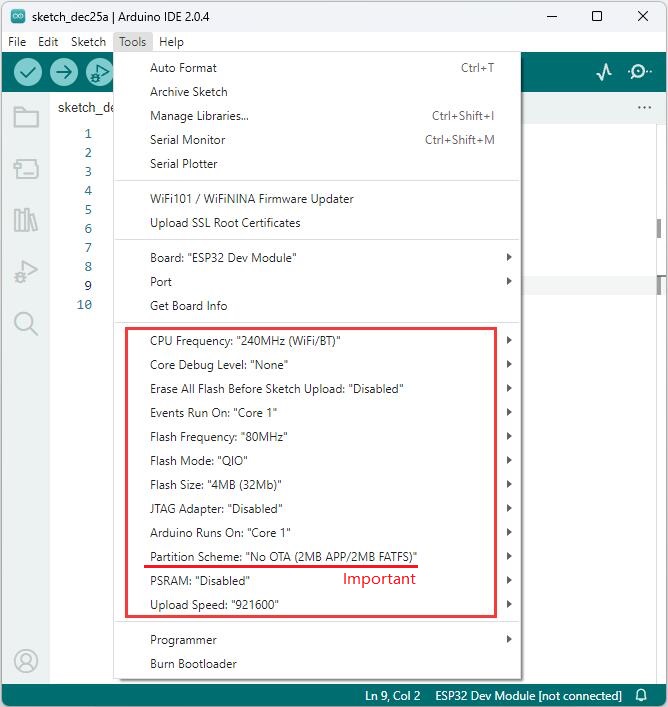
Task: Expand Upload Speed submenu
Action: (317, 605)
